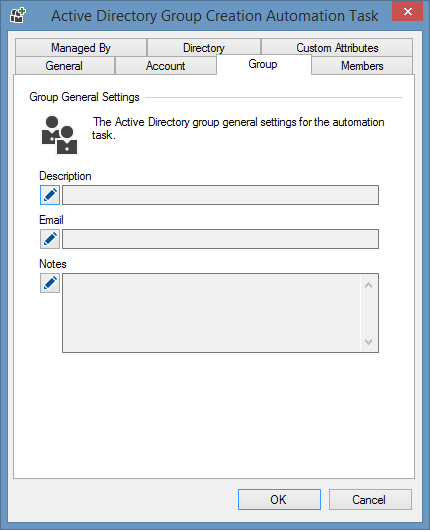430x530 pixels.
Task: Click the Email text field
Action: [220, 239]
